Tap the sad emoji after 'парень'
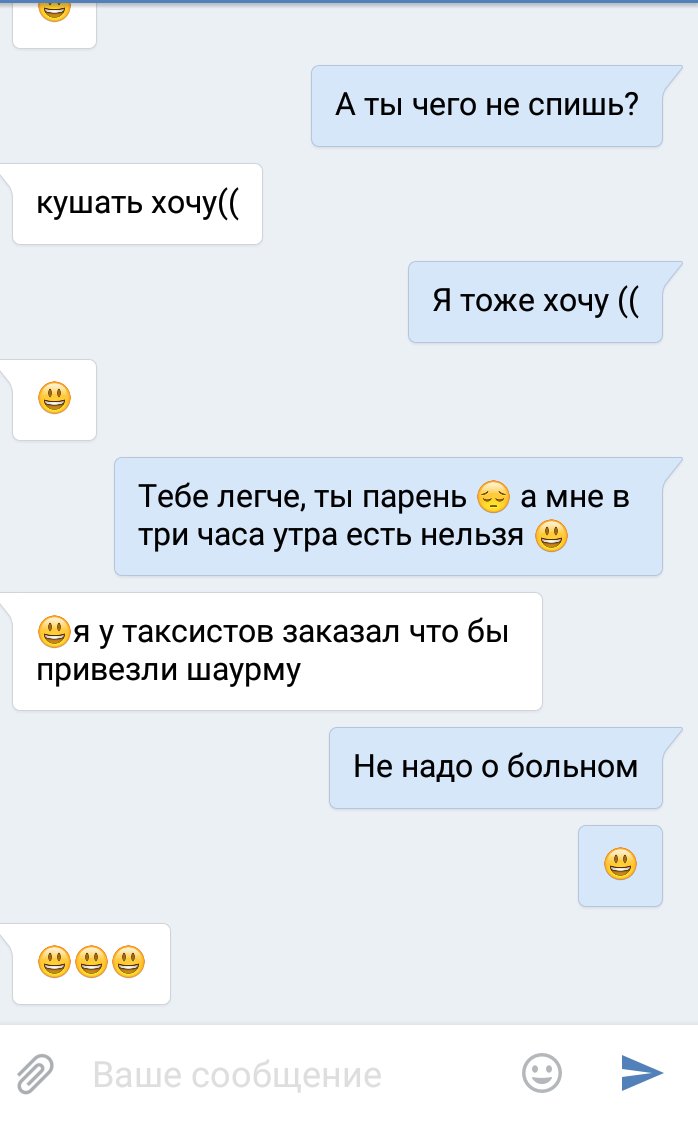 493,497
